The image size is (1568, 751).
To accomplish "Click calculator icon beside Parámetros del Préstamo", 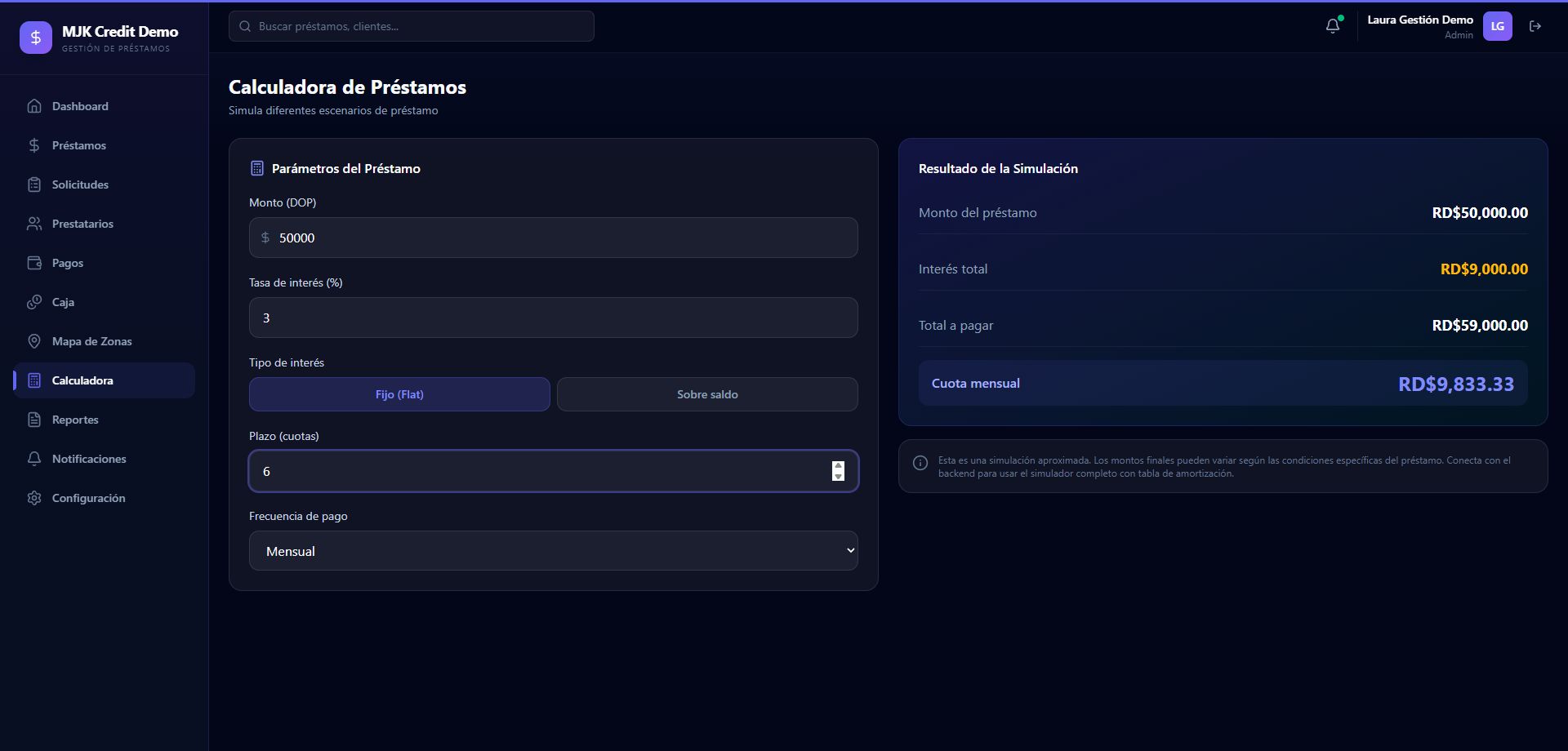I will coord(256,168).
